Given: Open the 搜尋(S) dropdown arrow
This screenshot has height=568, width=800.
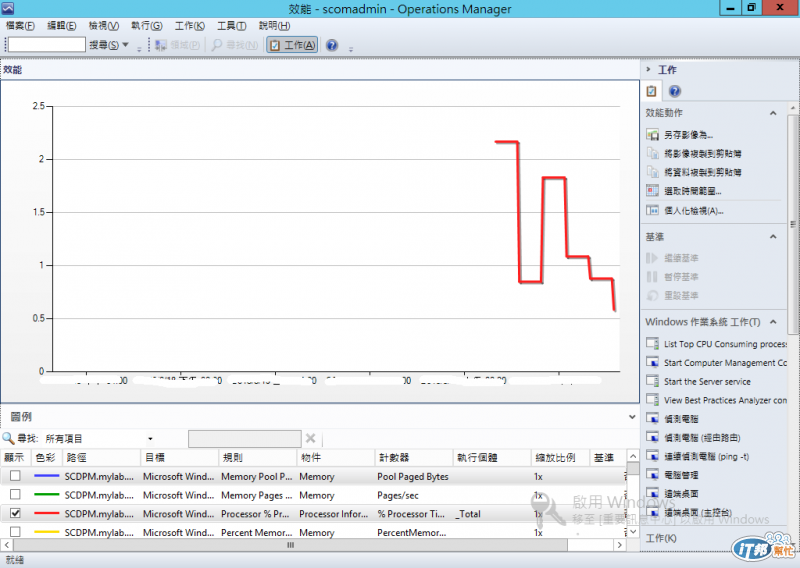Looking at the screenshot, I should coord(126,45).
